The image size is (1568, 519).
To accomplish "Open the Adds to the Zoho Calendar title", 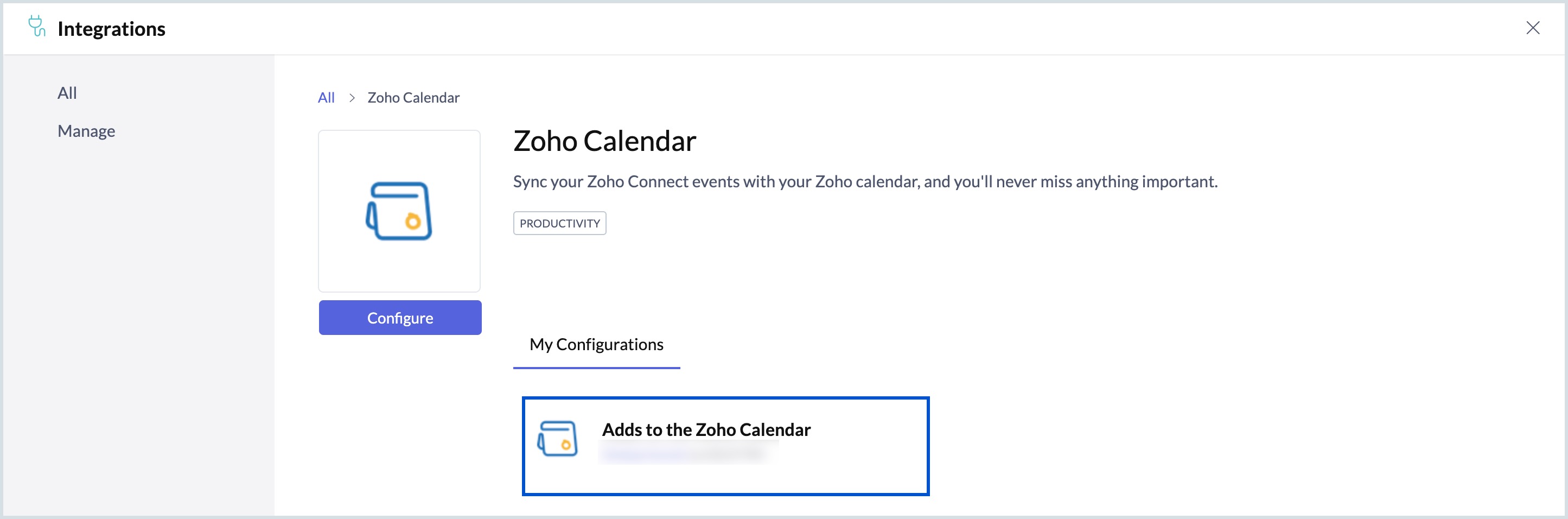I will (x=706, y=430).
